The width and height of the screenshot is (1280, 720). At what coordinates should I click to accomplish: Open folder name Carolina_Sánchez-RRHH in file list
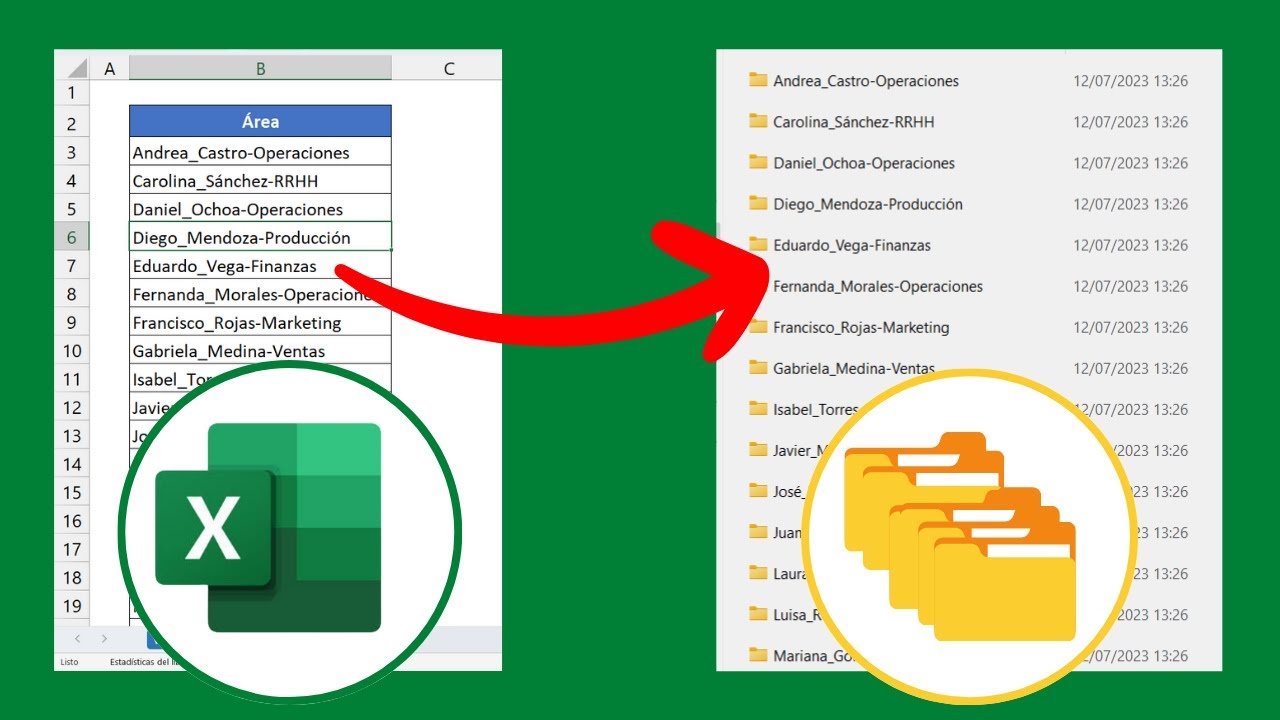[854, 122]
